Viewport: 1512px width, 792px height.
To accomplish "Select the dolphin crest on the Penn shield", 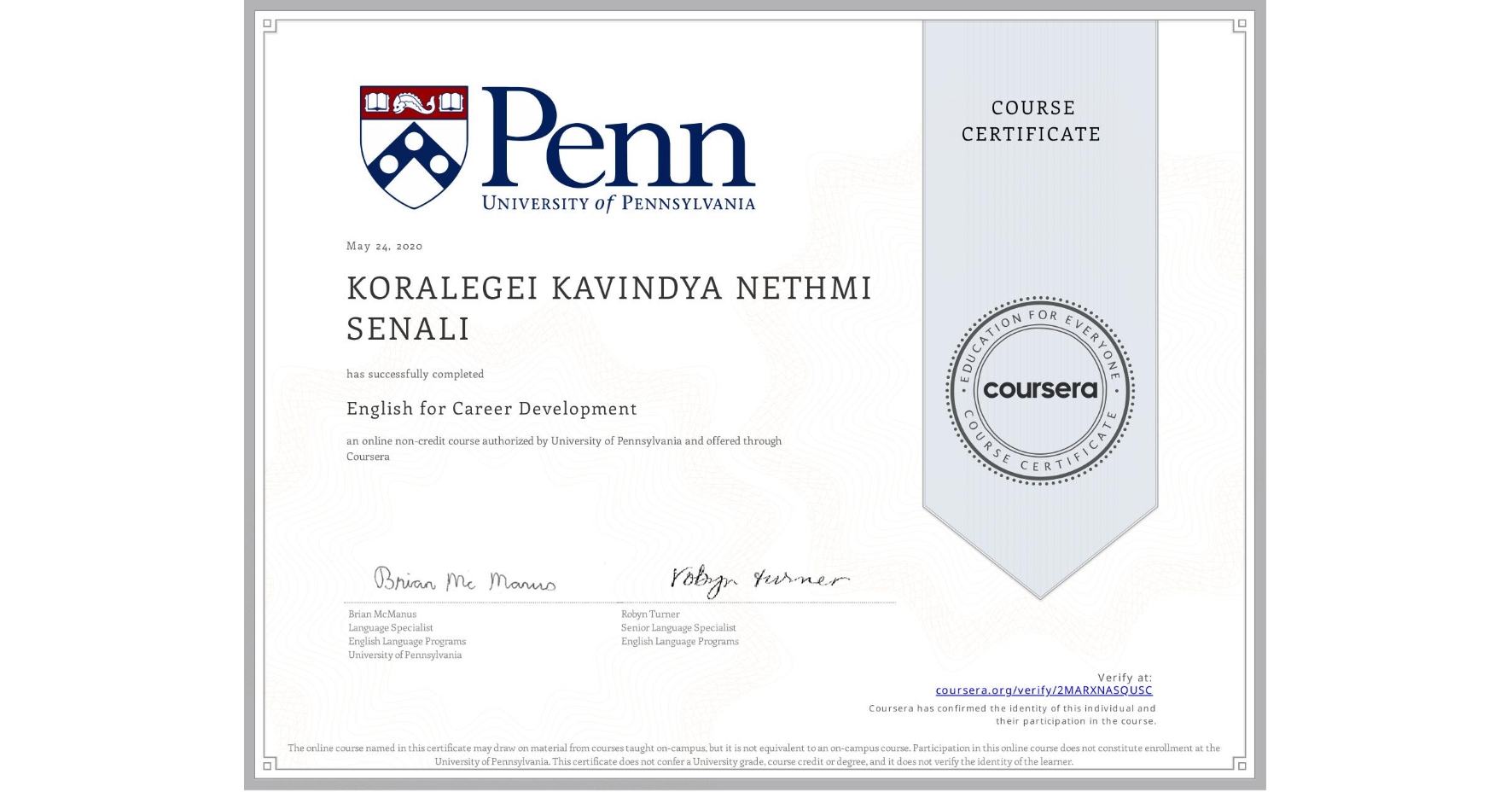I will point(416,102).
